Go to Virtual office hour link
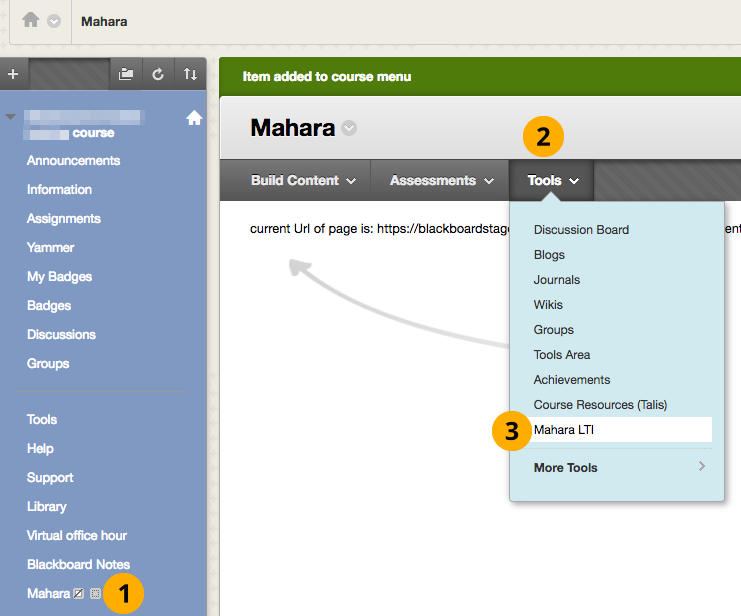 77,535
